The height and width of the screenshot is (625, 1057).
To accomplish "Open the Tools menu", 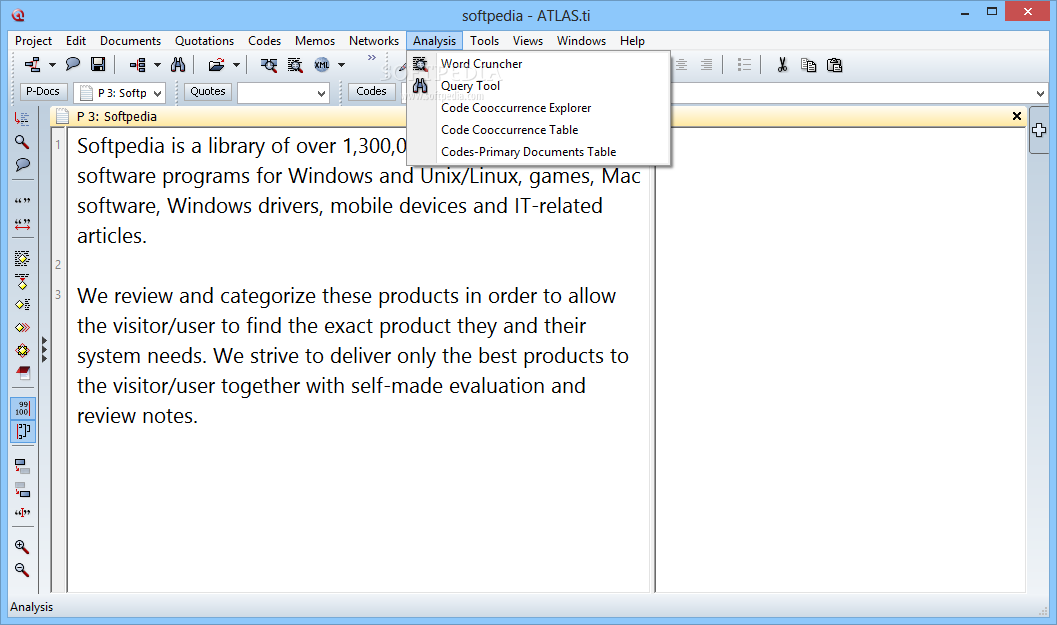I will [x=484, y=40].
